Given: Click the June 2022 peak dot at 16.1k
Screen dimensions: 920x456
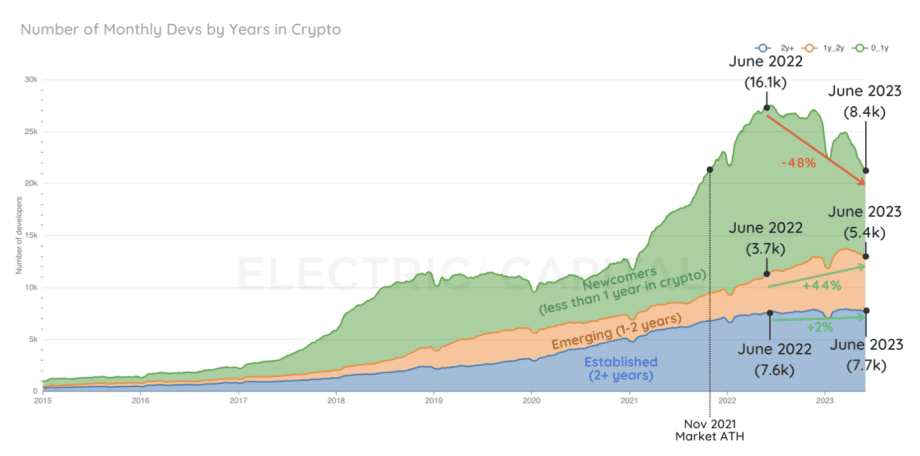Looking at the screenshot, I should 767,107.
